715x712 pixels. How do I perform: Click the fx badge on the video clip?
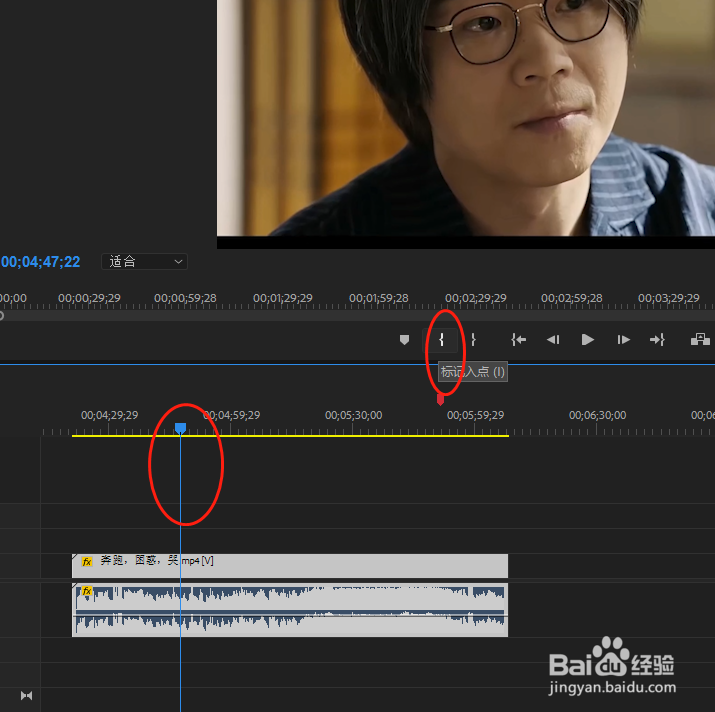point(87,561)
